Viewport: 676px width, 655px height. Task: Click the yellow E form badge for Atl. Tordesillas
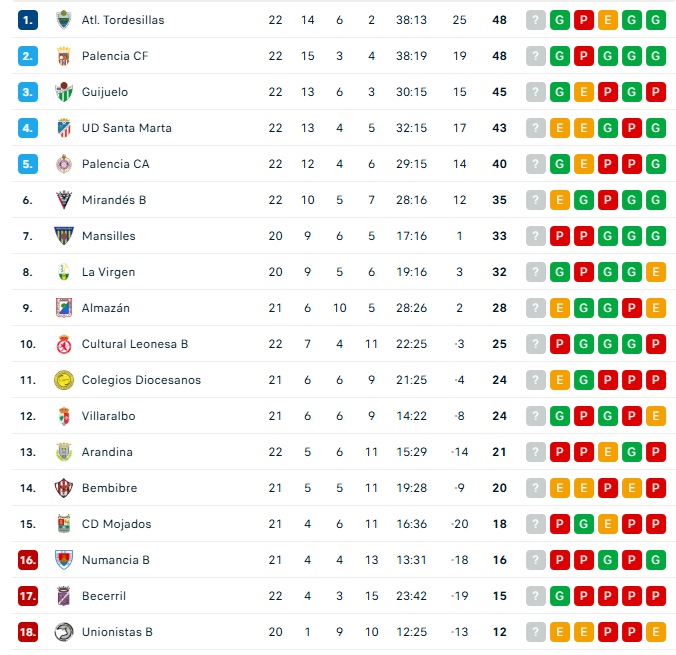(x=608, y=20)
